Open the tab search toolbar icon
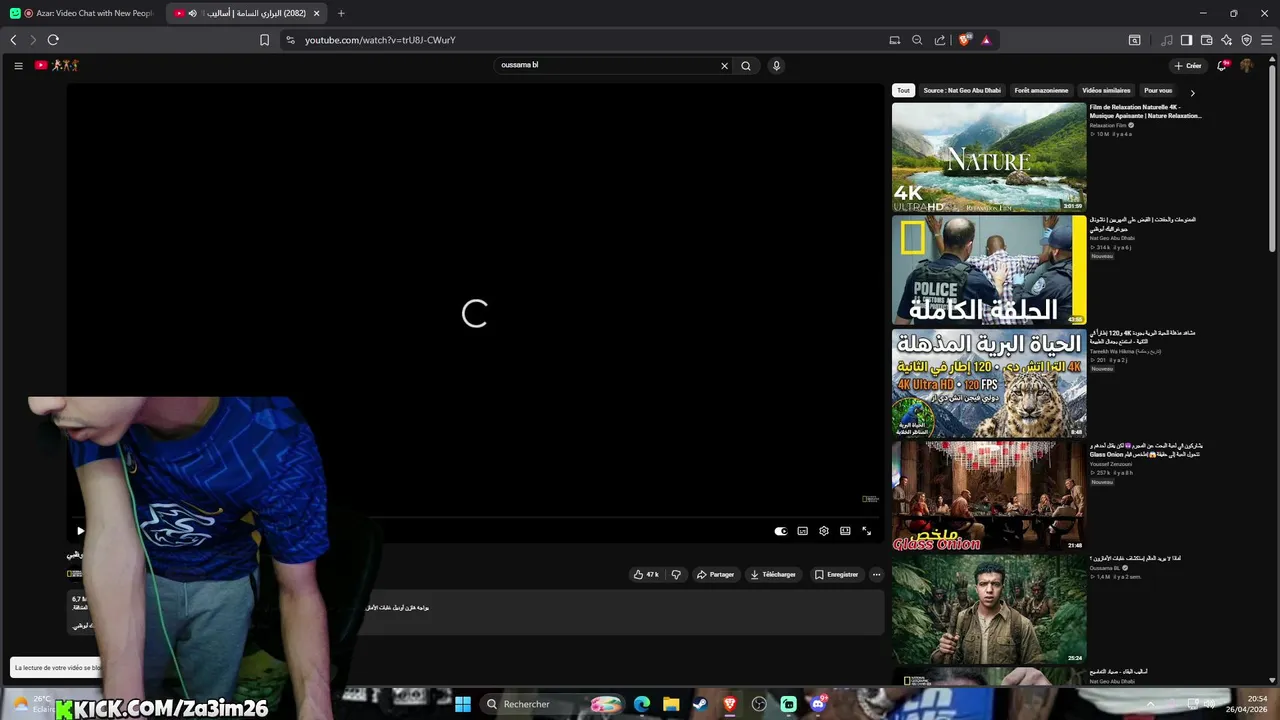 tap(1134, 40)
